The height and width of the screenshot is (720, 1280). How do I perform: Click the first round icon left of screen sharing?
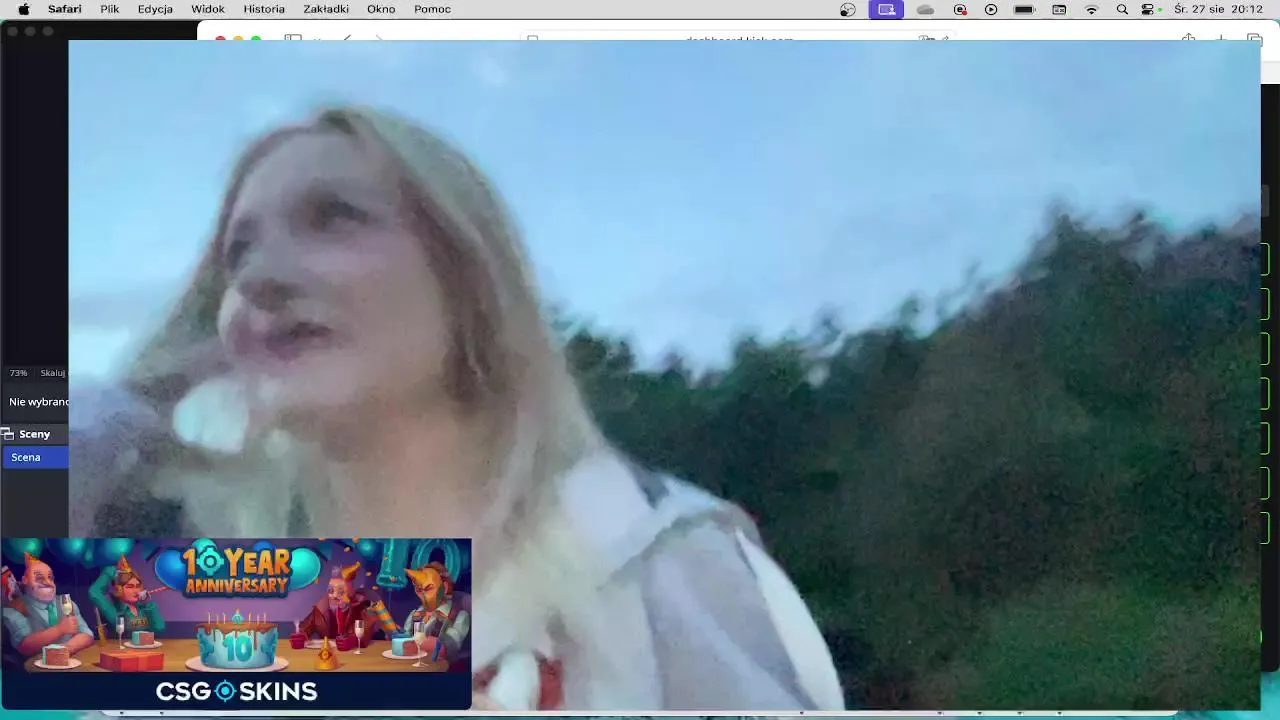(848, 9)
